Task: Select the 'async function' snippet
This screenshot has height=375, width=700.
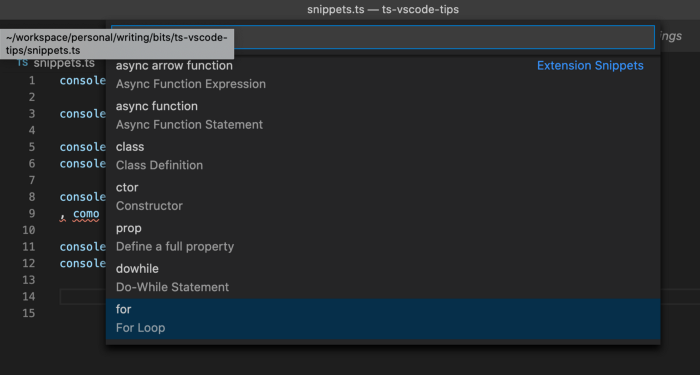Action: point(383,116)
